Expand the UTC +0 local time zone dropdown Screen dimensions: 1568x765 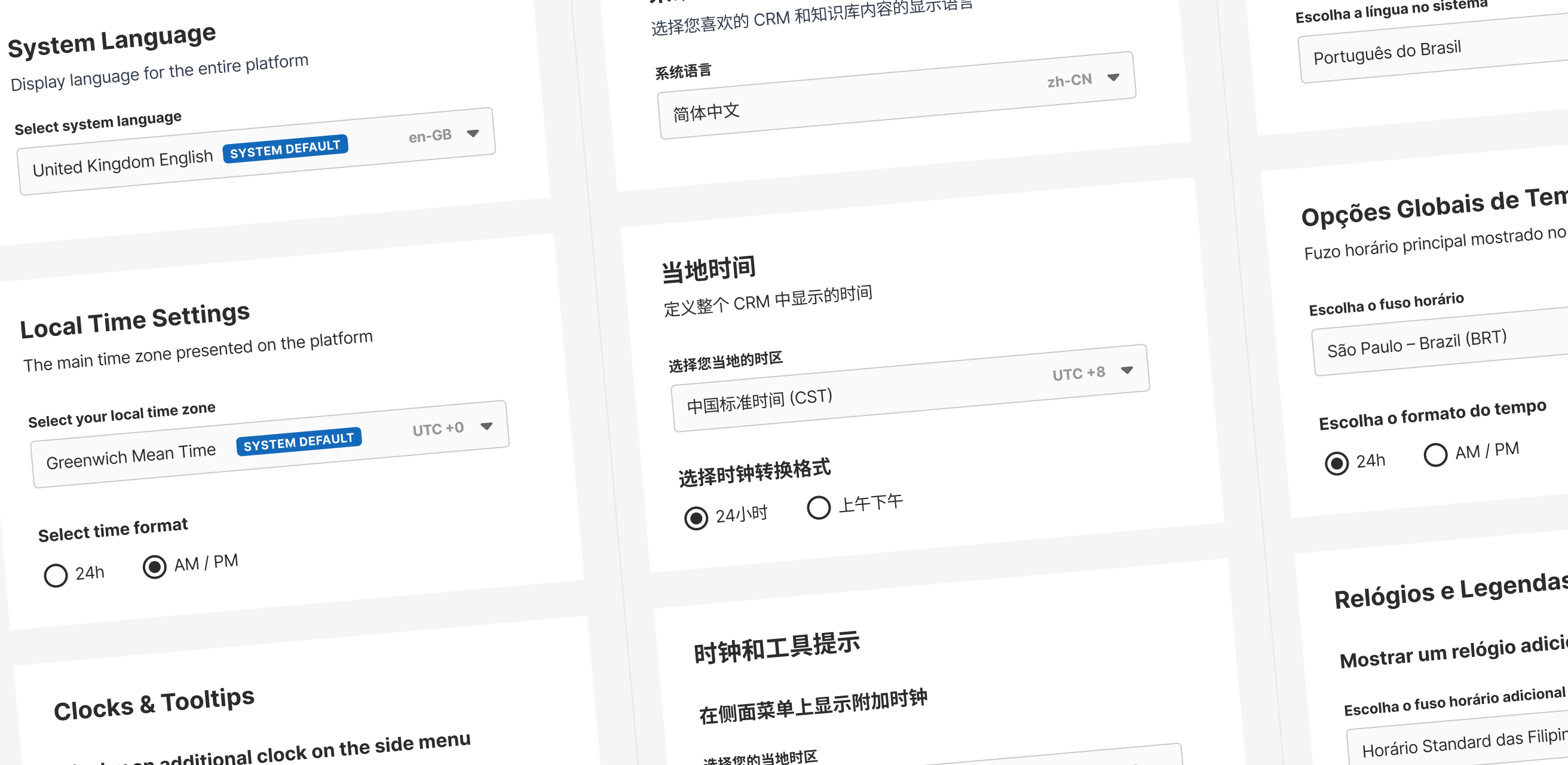pyautogui.click(x=486, y=428)
